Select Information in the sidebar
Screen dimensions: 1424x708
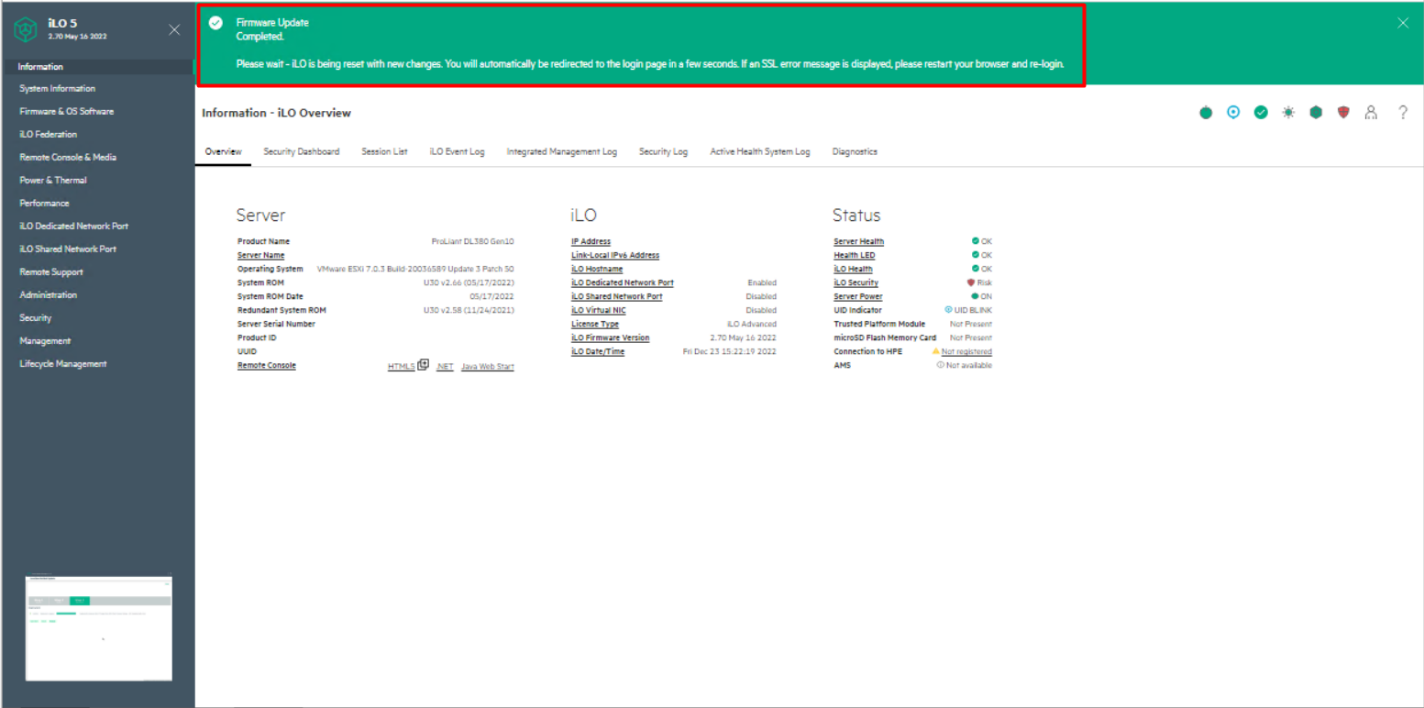coord(40,67)
